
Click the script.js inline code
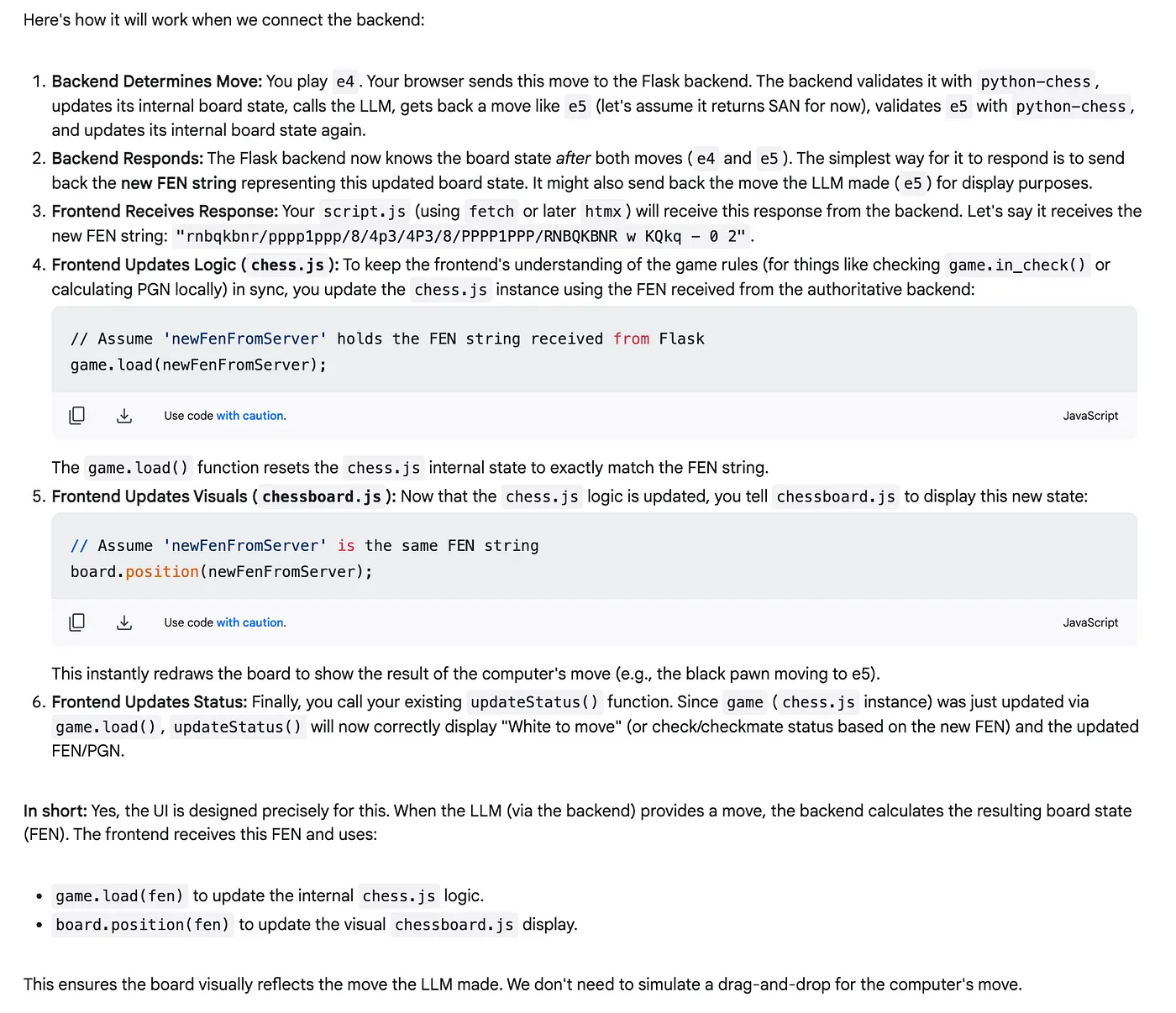[365, 212]
